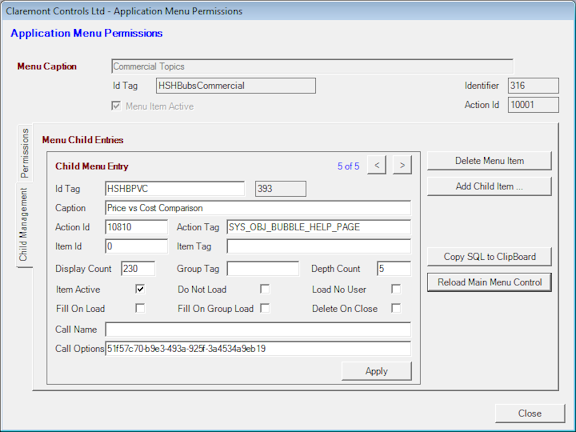Enable Fill On Group Load
Viewport: 576px width, 432px height.
click(x=264, y=308)
